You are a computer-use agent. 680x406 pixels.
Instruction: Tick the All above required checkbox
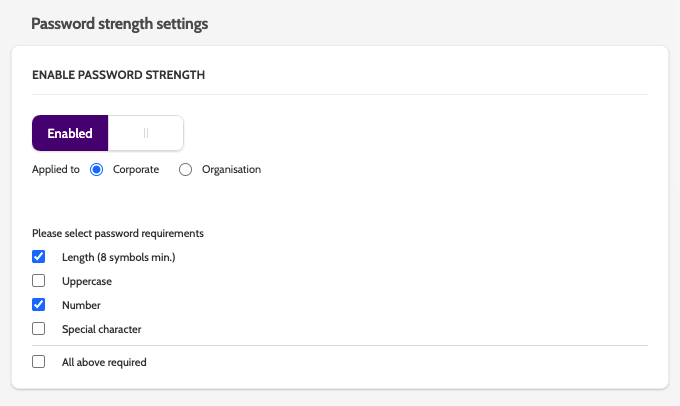(39, 362)
